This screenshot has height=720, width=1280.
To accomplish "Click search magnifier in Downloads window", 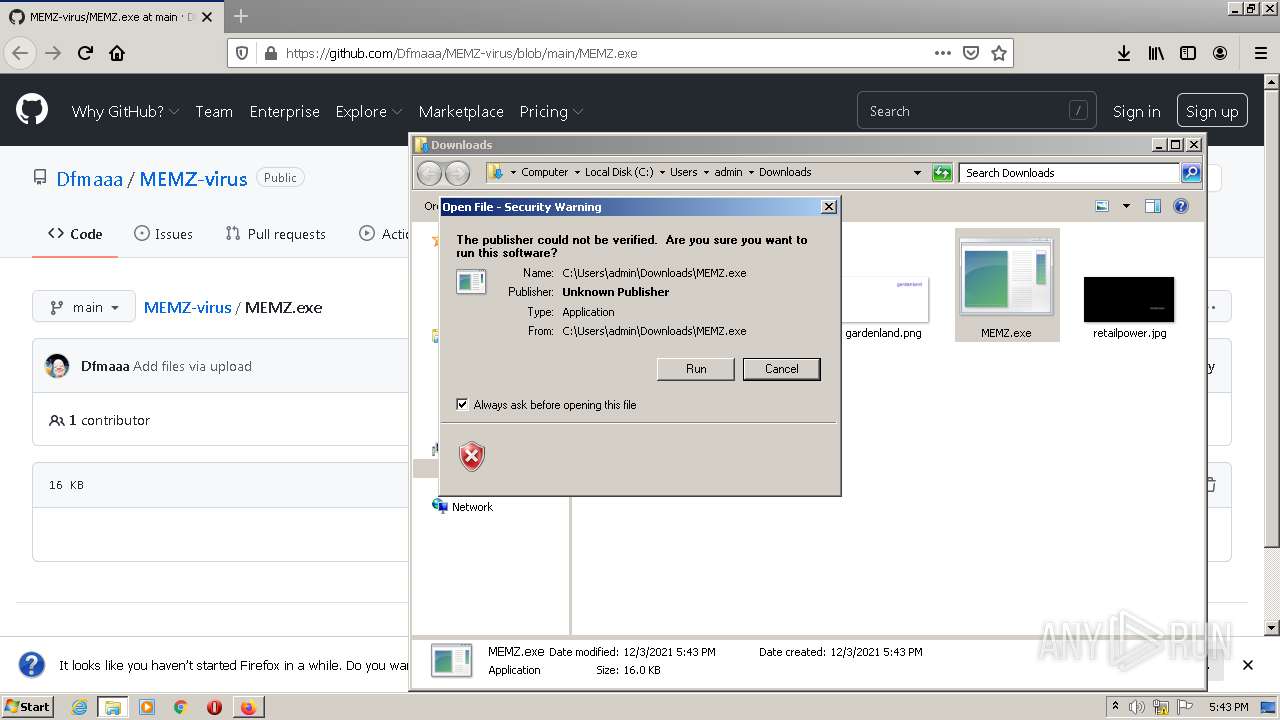I will (x=1190, y=173).
